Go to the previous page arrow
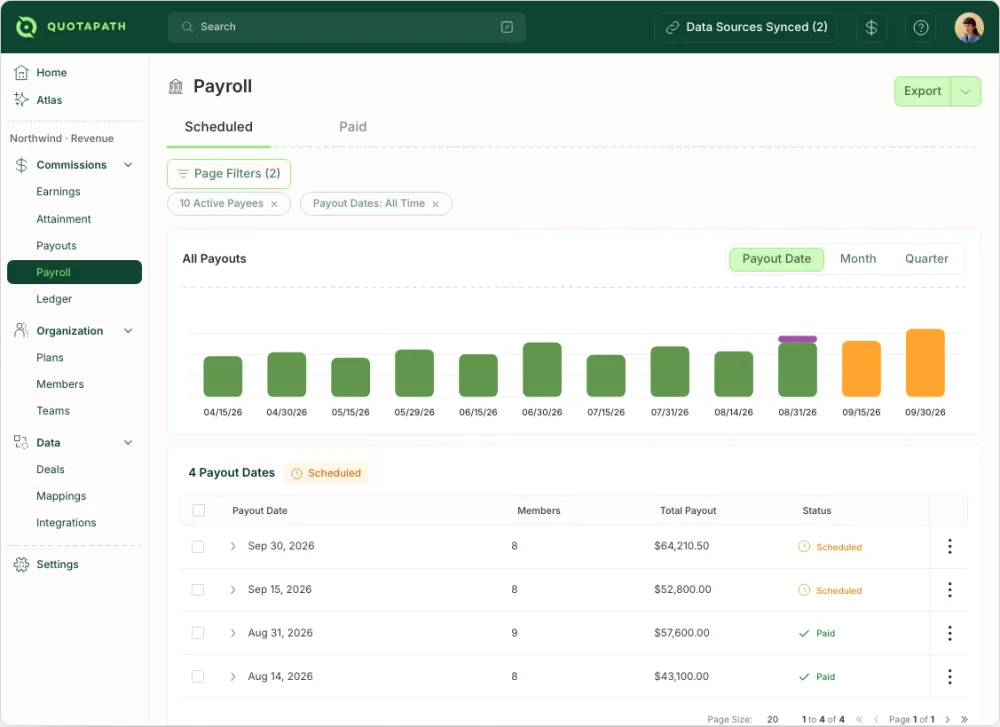 [x=876, y=719]
